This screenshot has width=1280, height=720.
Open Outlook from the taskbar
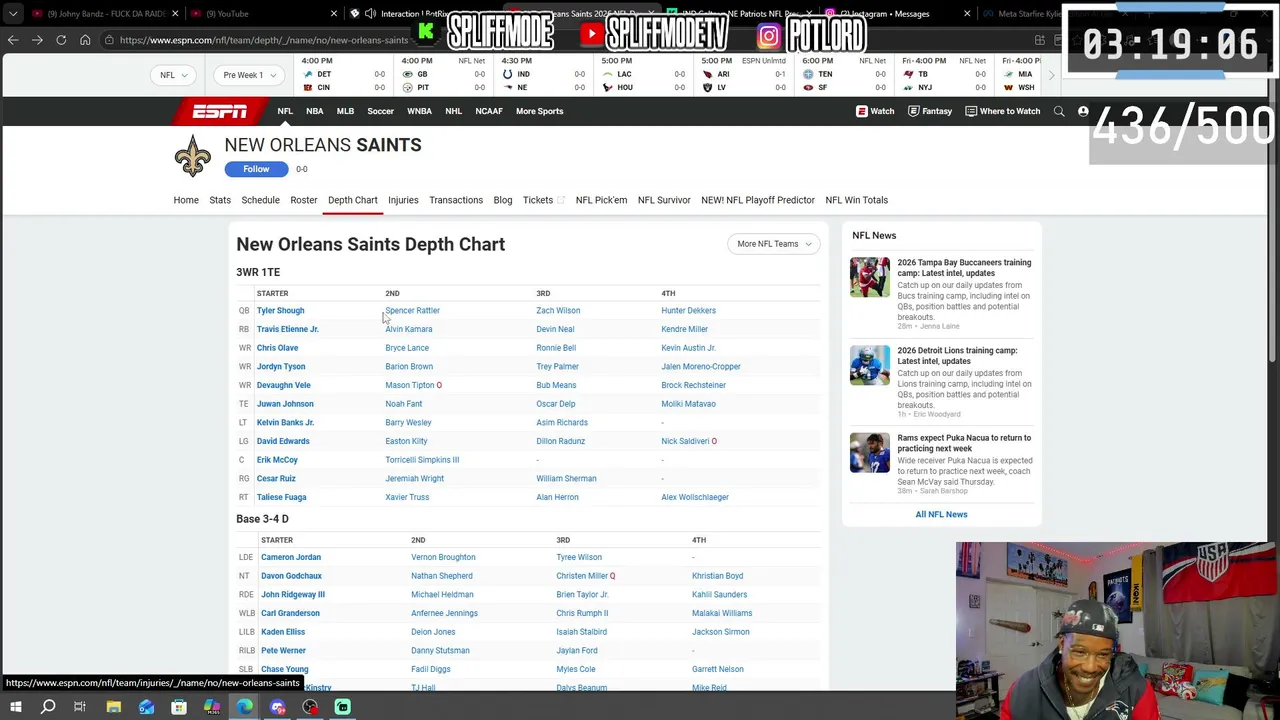coord(146,707)
